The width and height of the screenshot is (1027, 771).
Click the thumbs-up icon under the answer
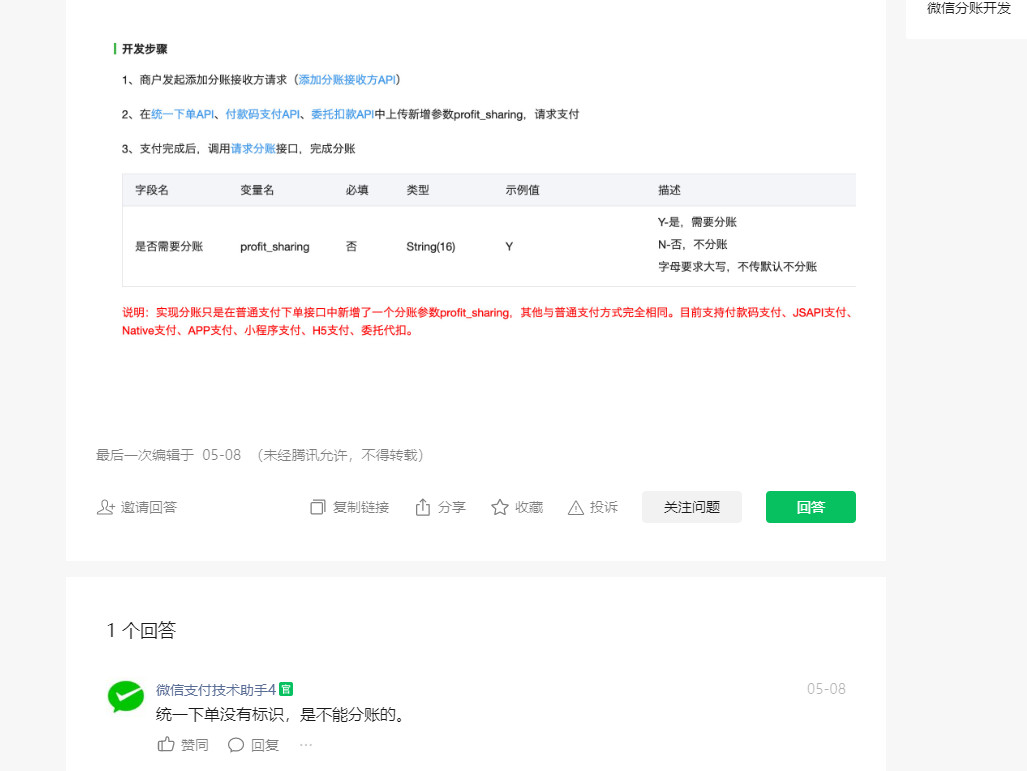pos(166,744)
